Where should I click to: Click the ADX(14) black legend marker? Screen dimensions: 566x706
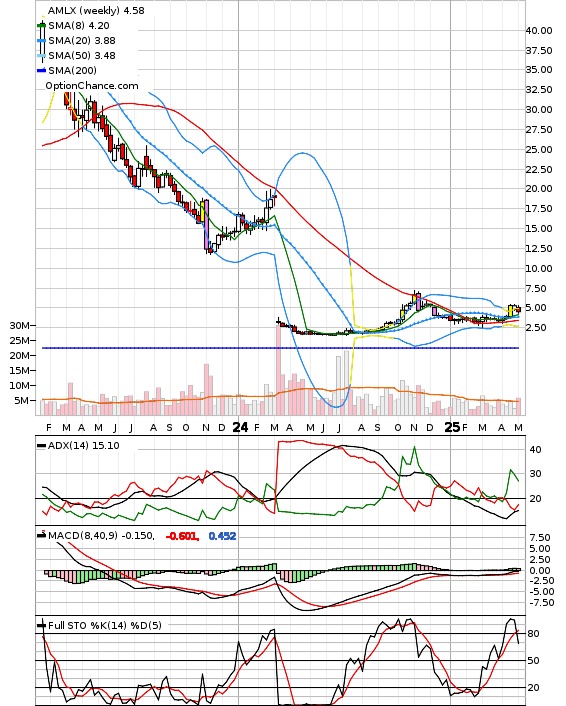click(41, 446)
